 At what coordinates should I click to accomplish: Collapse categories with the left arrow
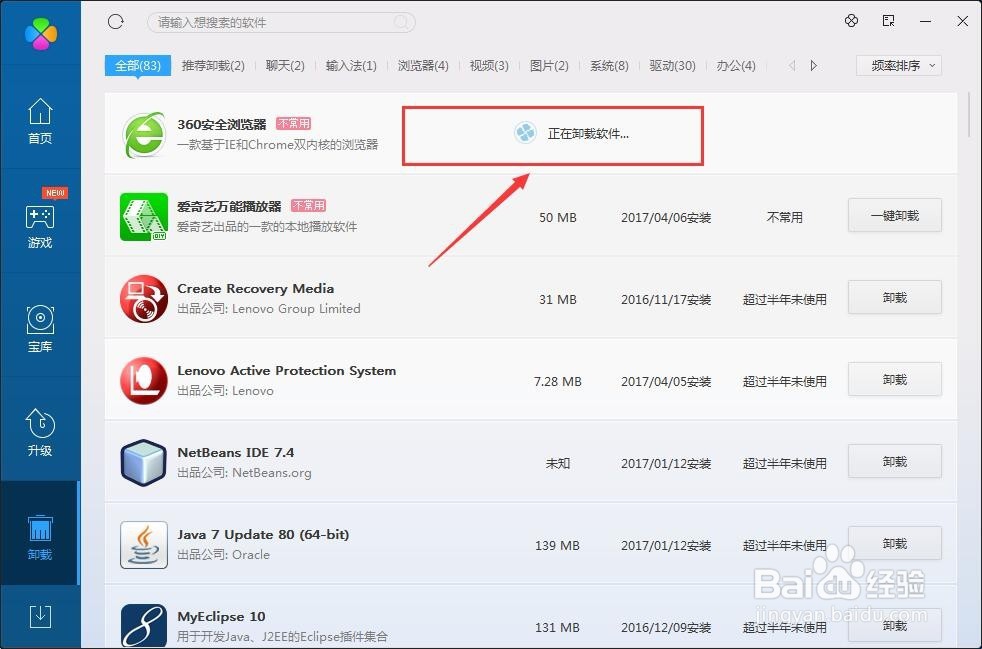coord(790,65)
